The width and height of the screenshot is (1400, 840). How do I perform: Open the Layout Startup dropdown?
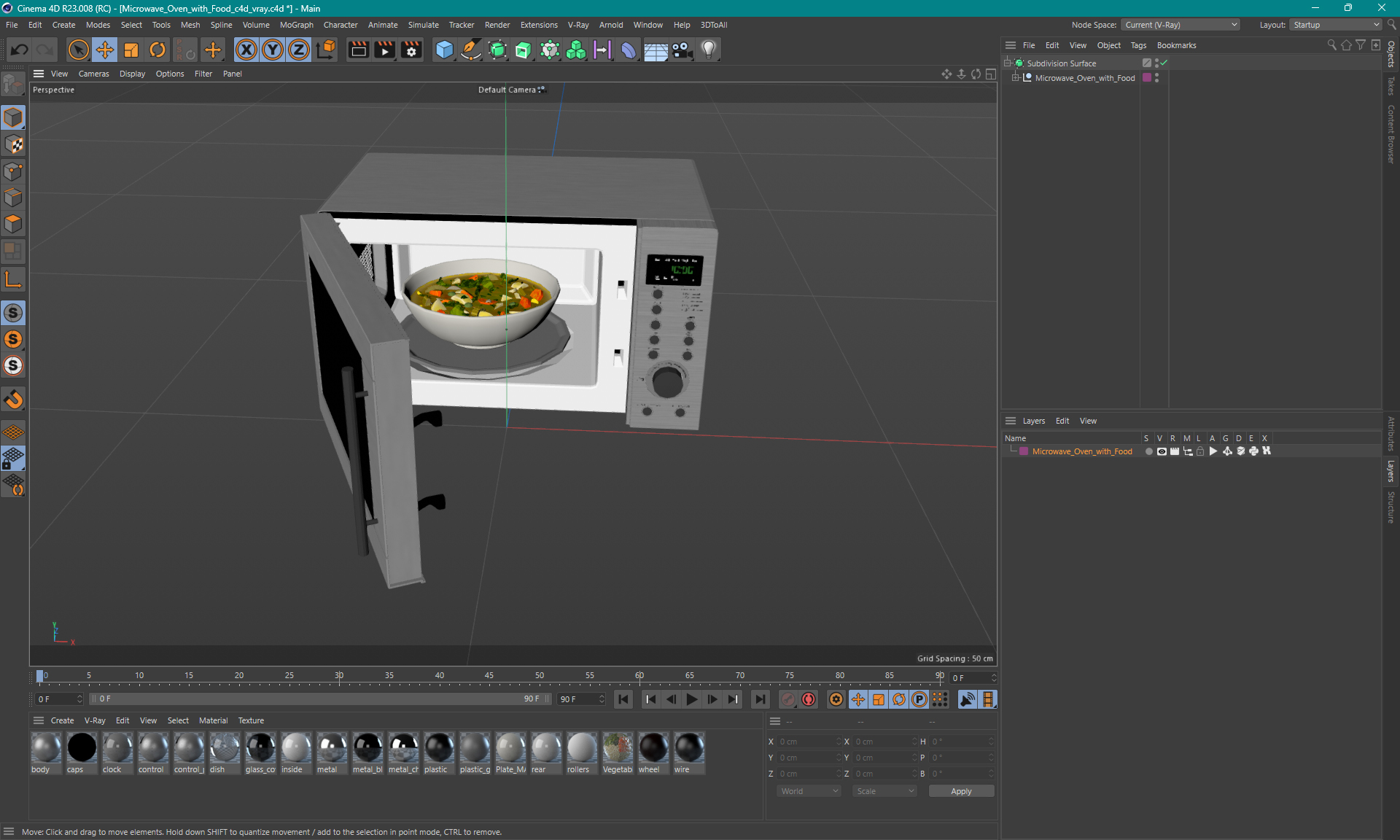click(x=1336, y=25)
